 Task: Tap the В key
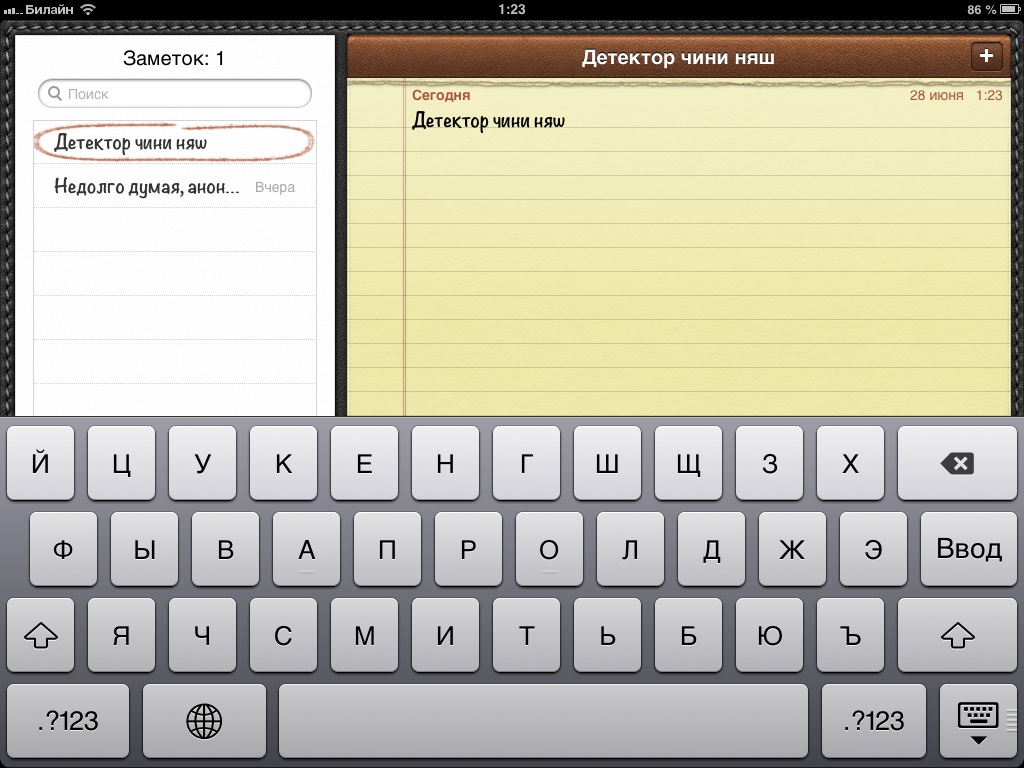pyautogui.click(x=225, y=549)
